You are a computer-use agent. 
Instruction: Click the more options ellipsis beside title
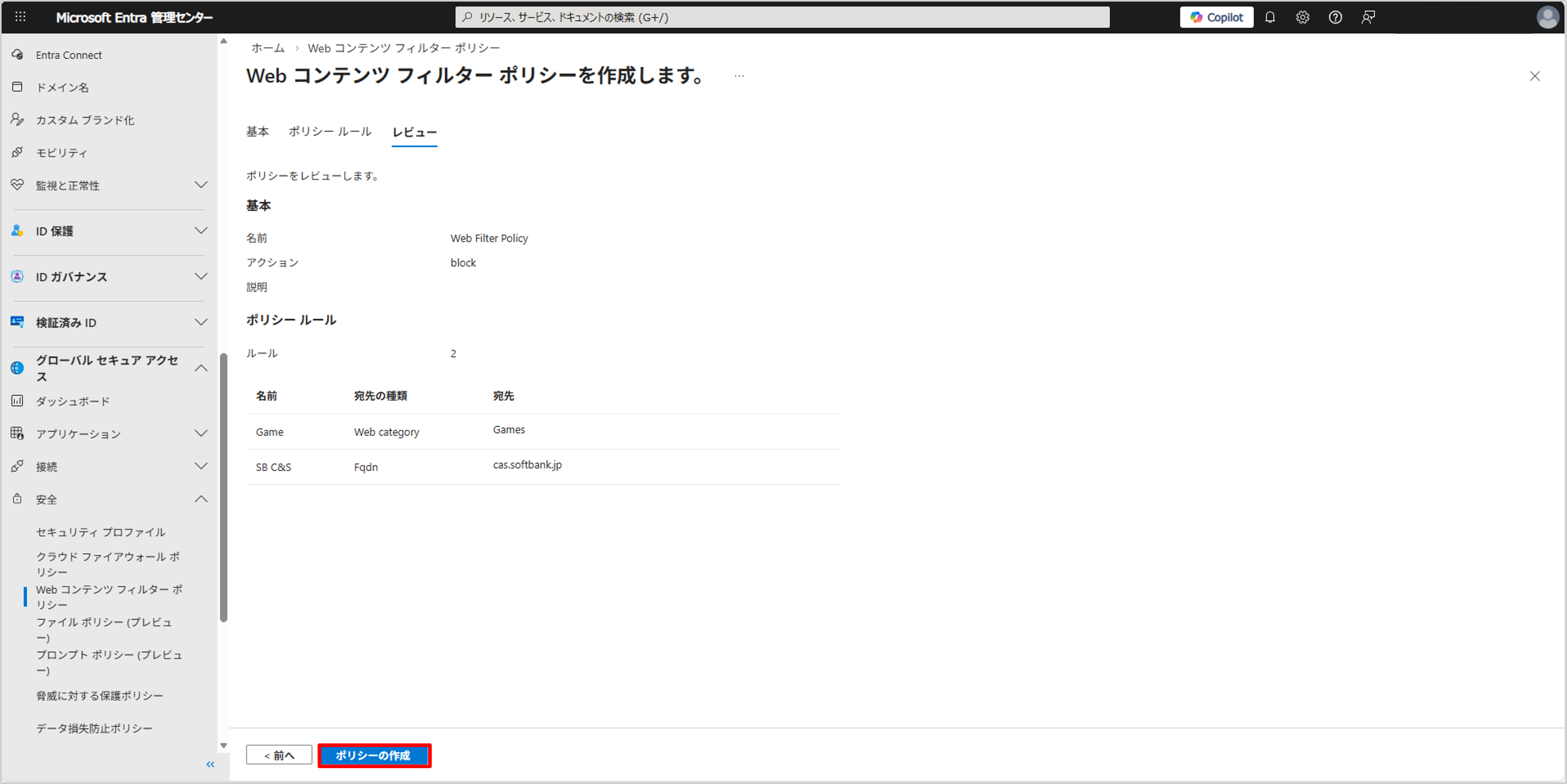click(x=738, y=76)
